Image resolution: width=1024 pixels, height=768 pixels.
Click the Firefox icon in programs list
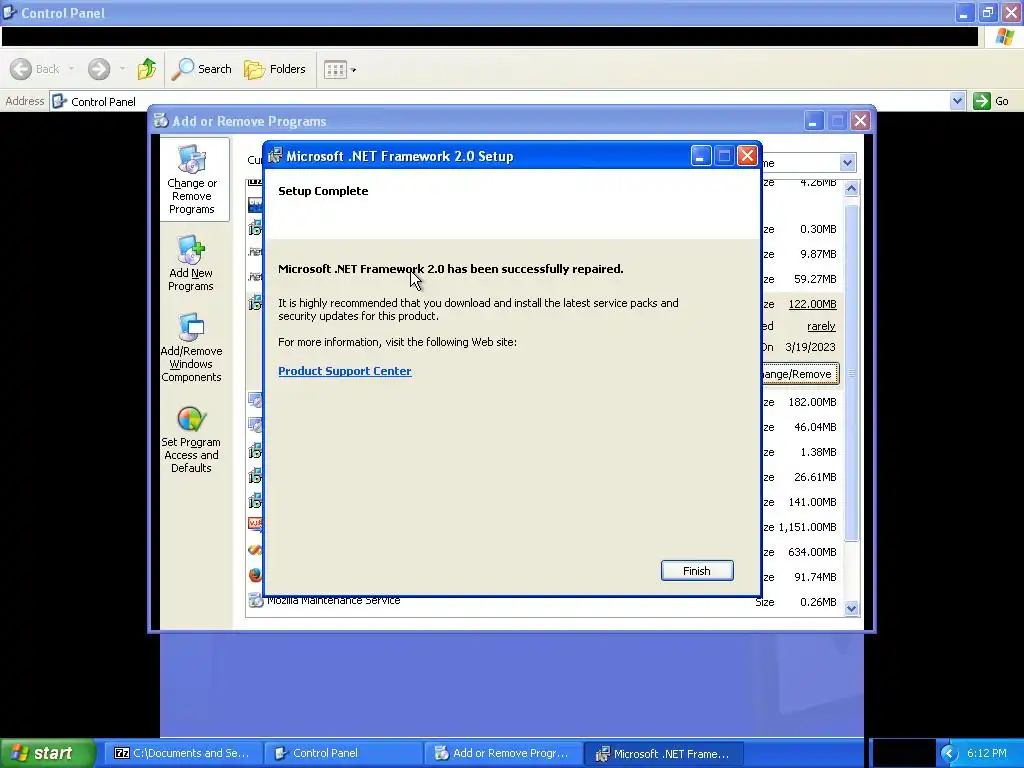(x=255, y=575)
